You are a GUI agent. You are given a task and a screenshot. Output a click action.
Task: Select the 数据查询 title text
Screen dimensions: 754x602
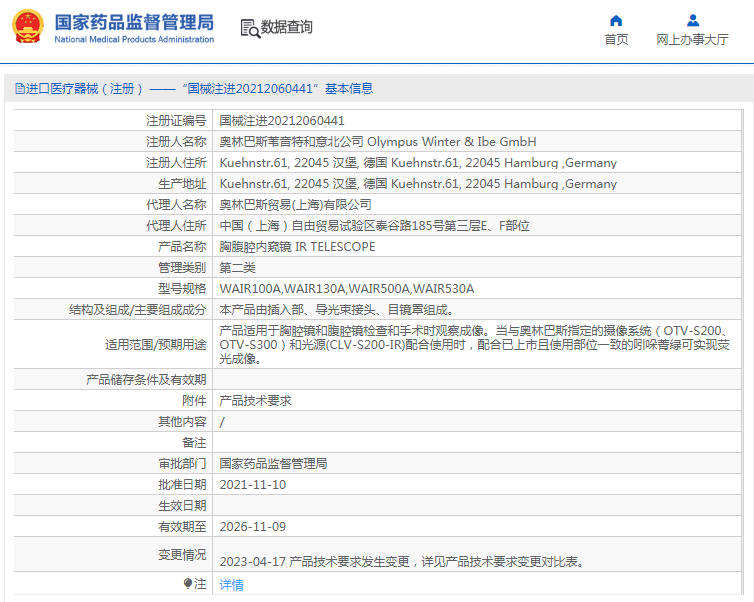[286, 28]
